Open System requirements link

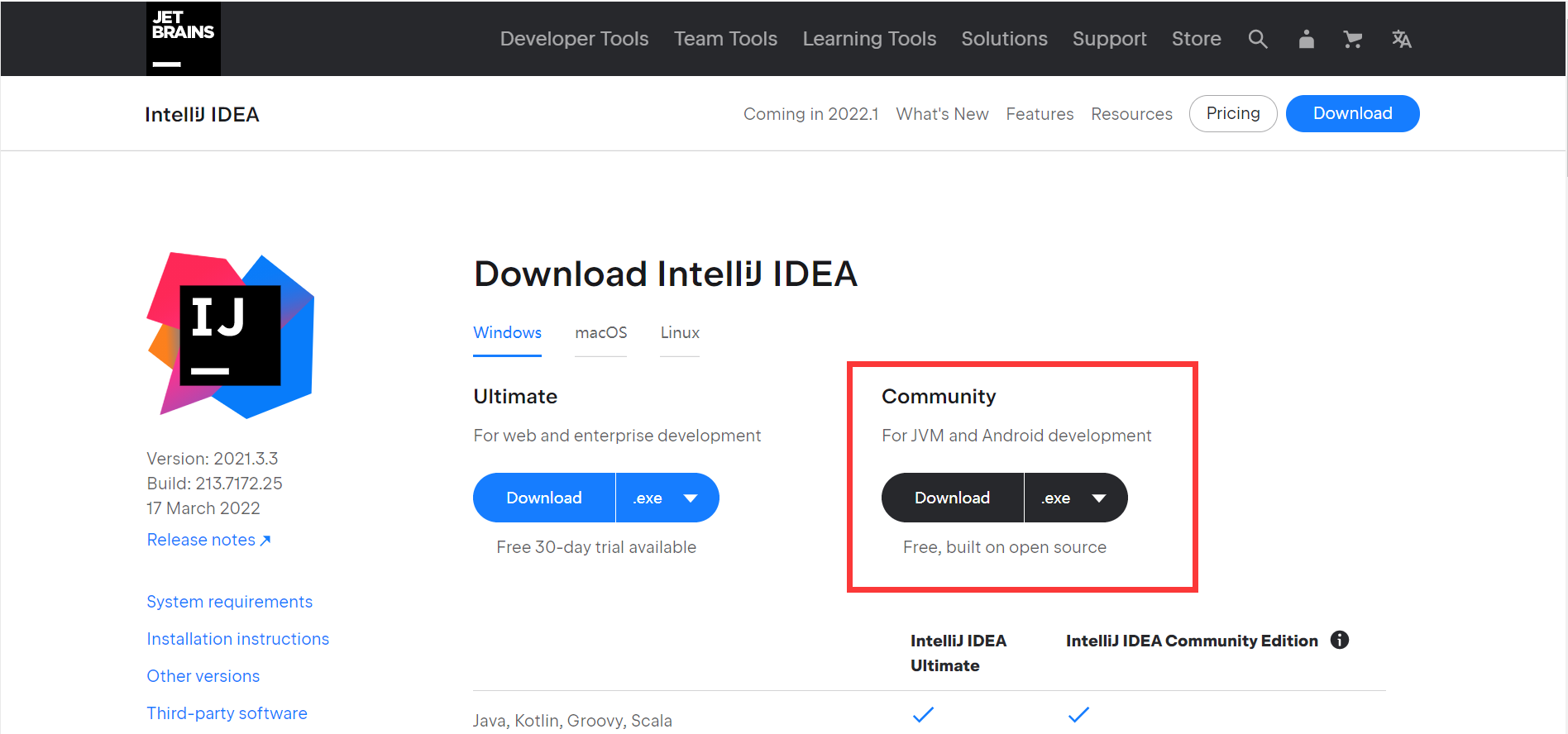tap(229, 602)
